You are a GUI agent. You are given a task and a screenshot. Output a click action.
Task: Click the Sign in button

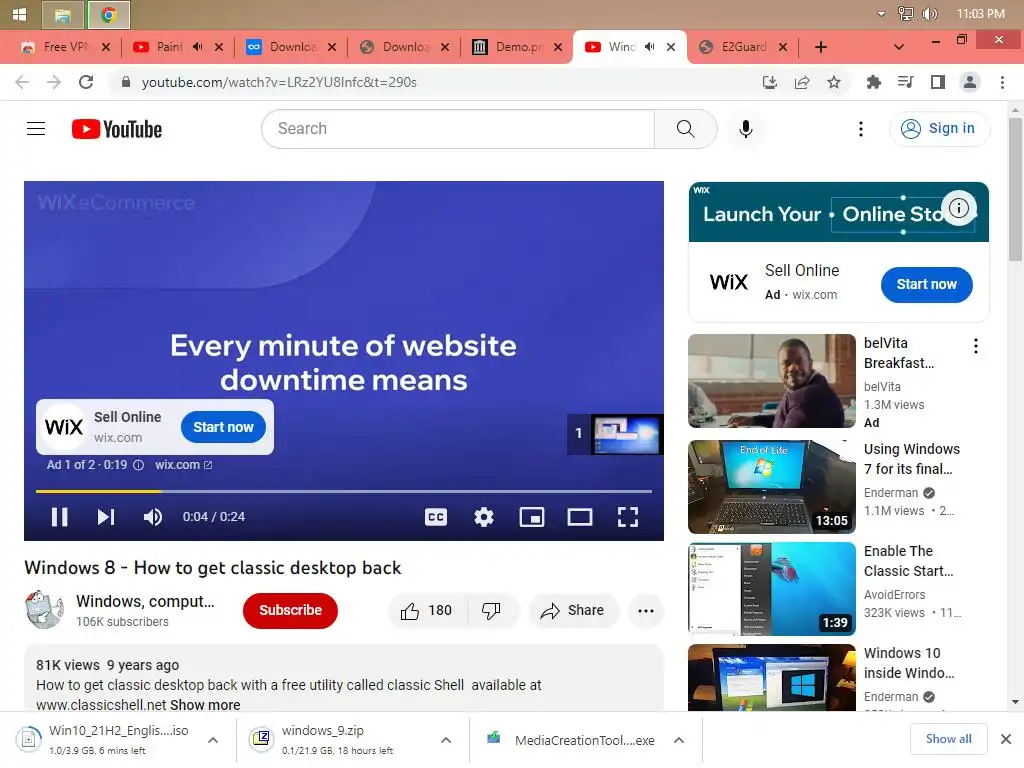click(939, 129)
